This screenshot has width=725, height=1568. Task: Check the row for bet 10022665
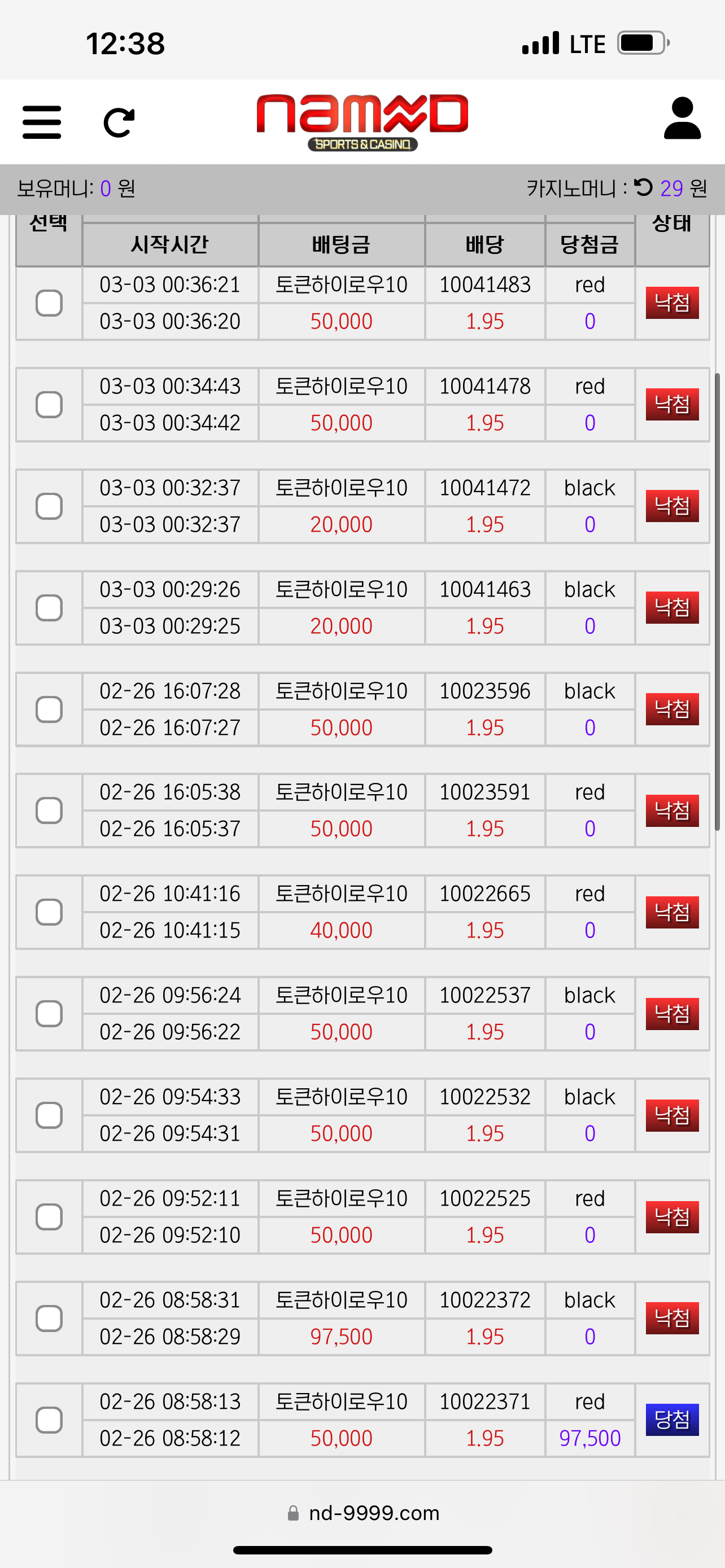pos(49,912)
